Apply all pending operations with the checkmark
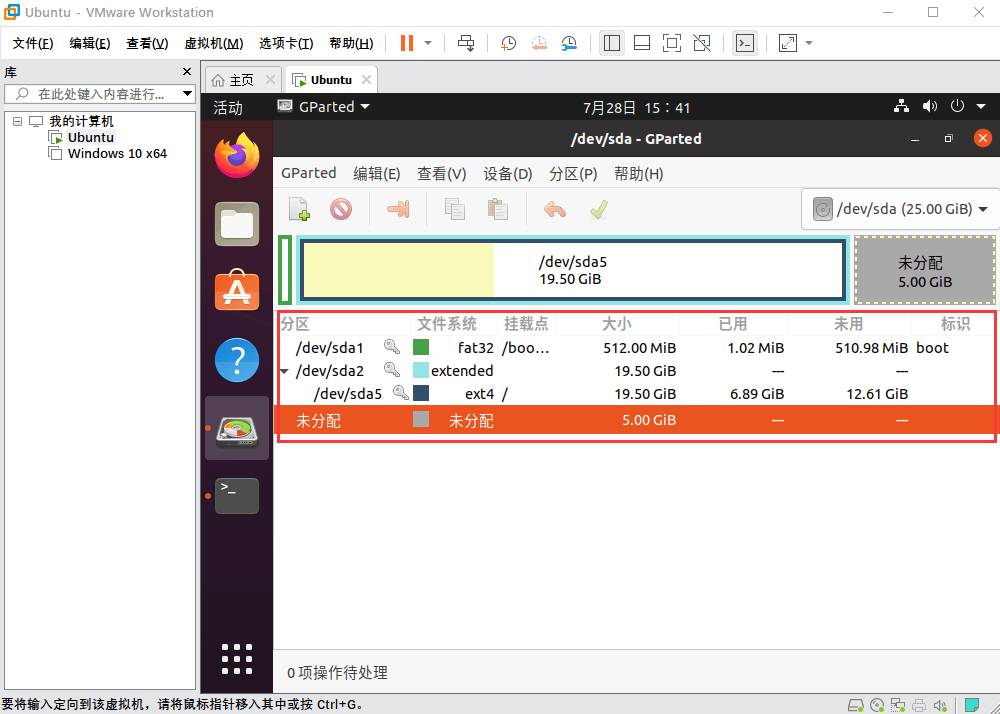This screenshot has height=714, width=1000. click(x=599, y=209)
